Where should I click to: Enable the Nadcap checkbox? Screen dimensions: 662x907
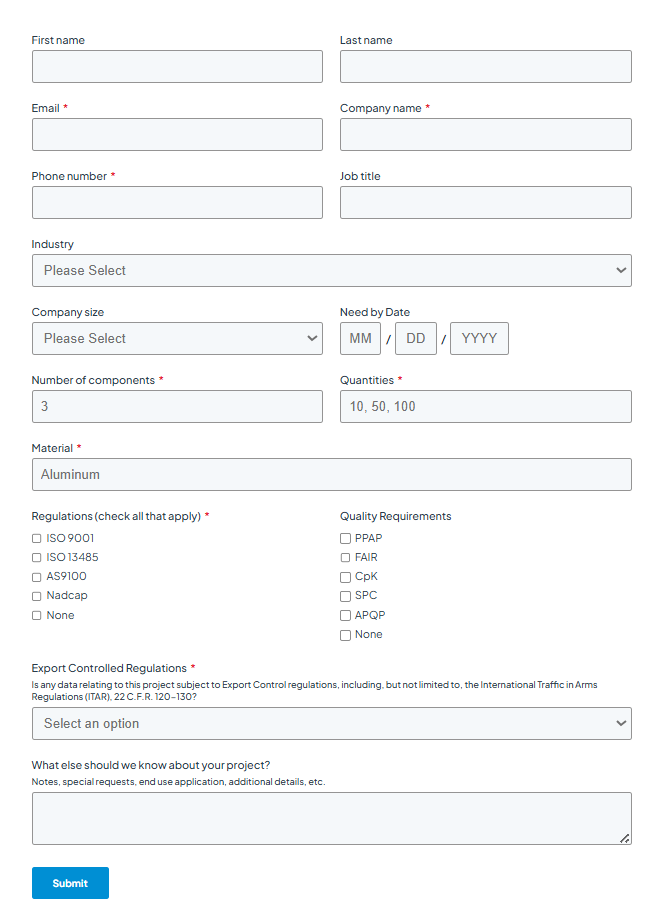point(36,596)
